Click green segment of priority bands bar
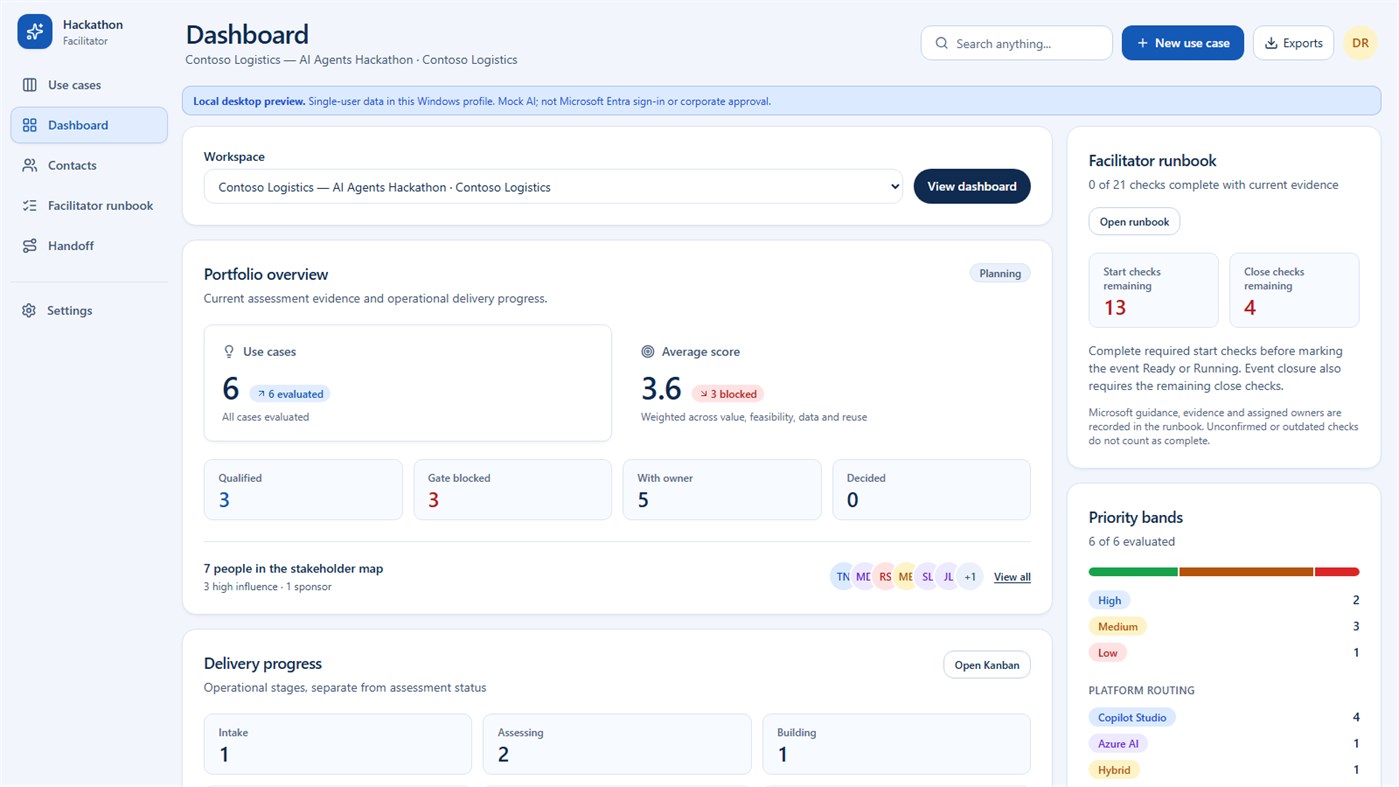Viewport: 1399px width, 787px height. point(1133,572)
